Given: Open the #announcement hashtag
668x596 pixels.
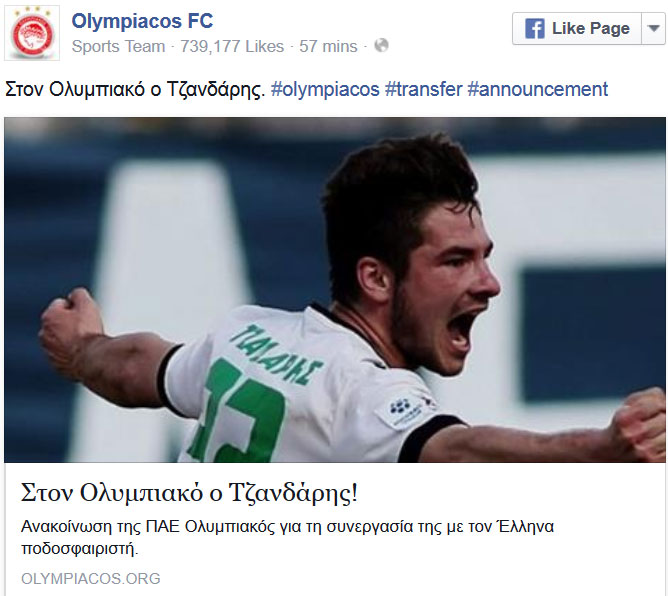Looking at the screenshot, I should 538,89.
